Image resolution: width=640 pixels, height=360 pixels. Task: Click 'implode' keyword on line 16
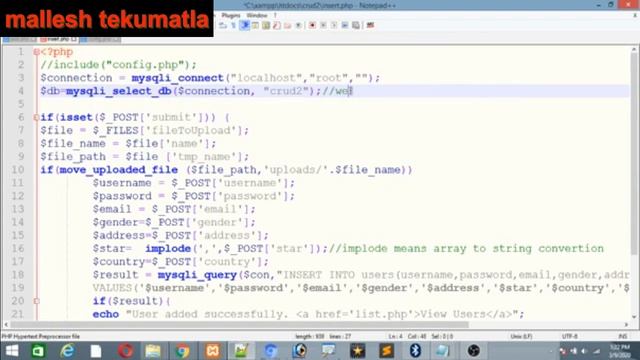coord(168,249)
